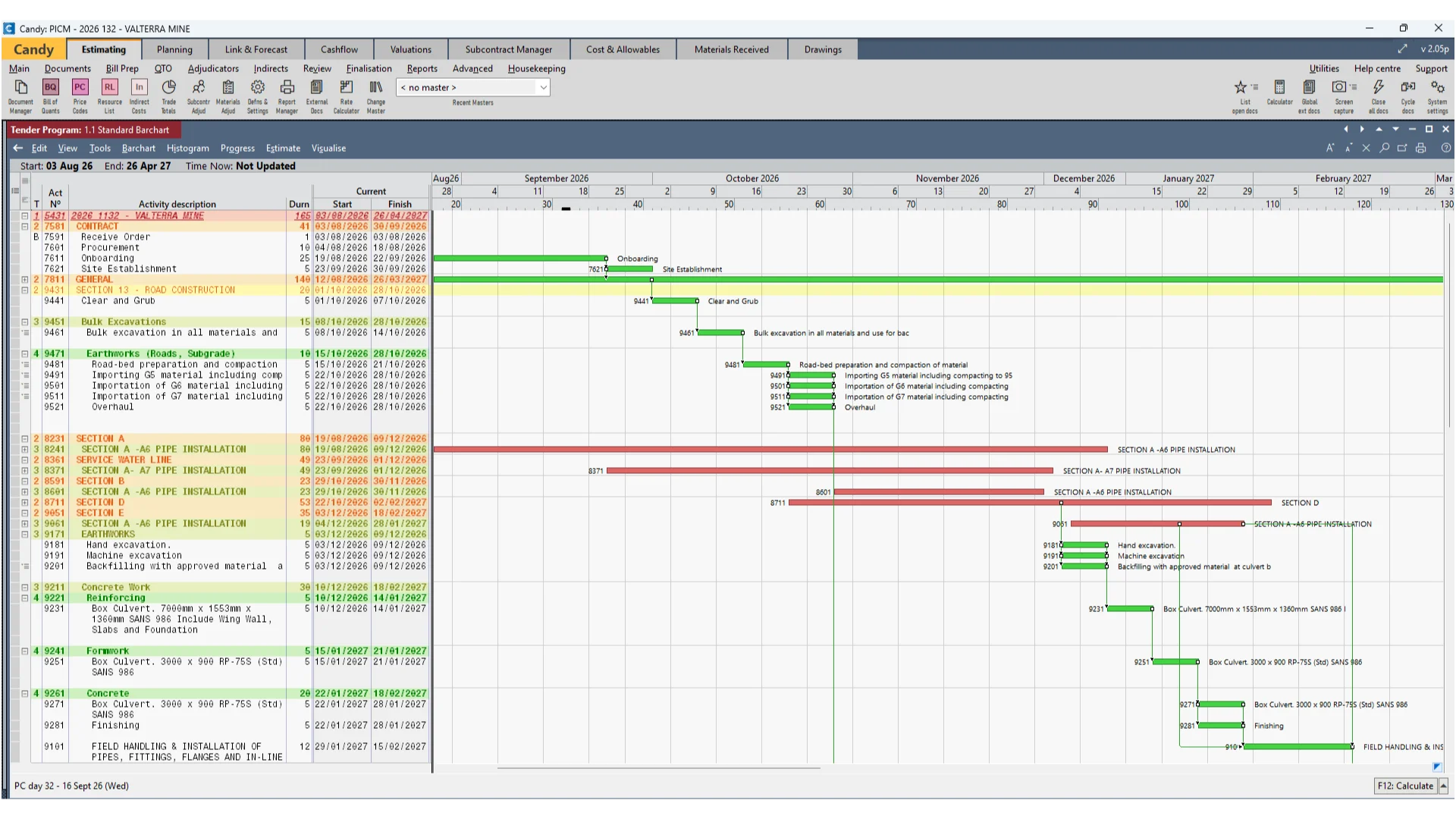Open System settings gears icon

[x=1437, y=96]
